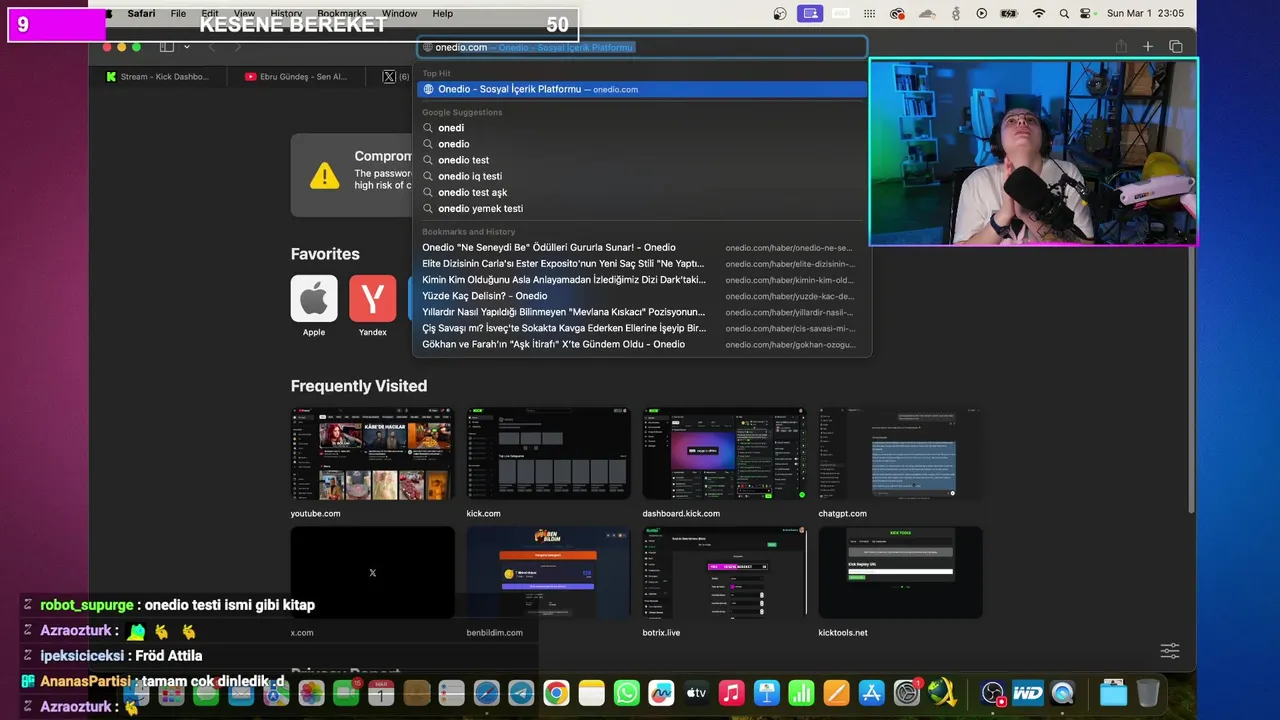Click the Cloudflare cloud menu bar icon

(926, 14)
